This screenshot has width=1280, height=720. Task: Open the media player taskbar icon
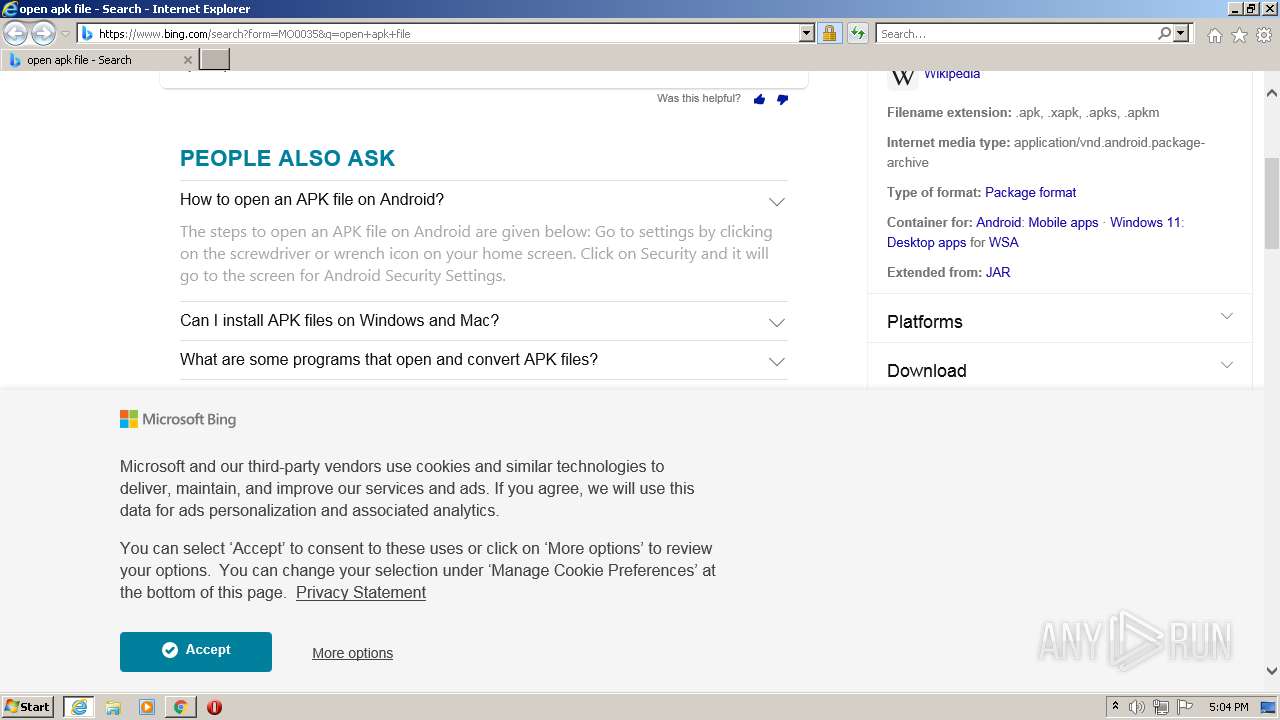coord(147,707)
